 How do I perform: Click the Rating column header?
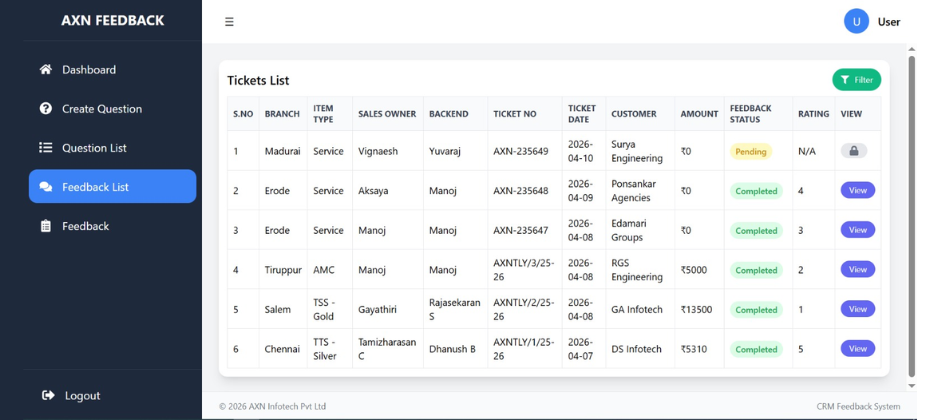tap(813, 114)
